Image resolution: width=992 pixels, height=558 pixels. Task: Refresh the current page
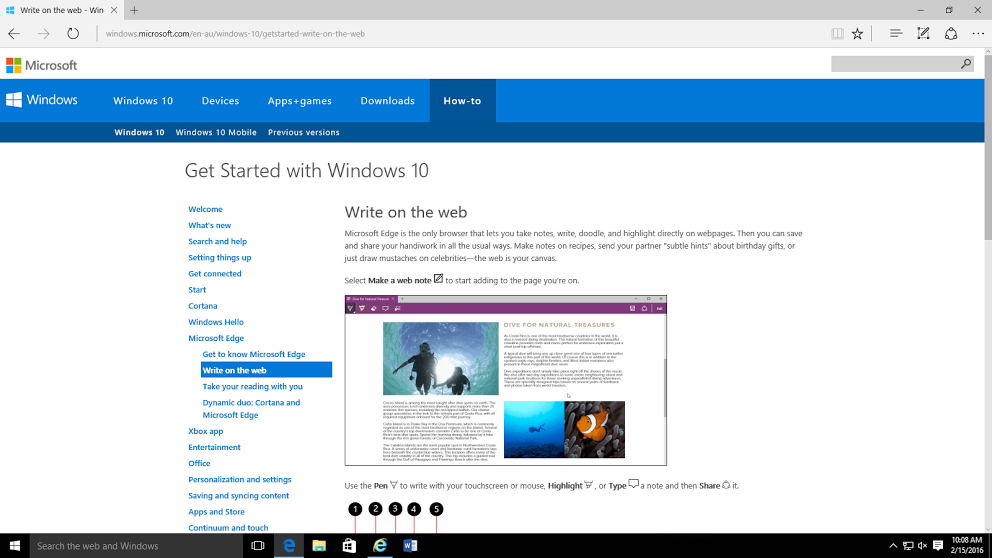pyautogui.click(x=73, y=33)
